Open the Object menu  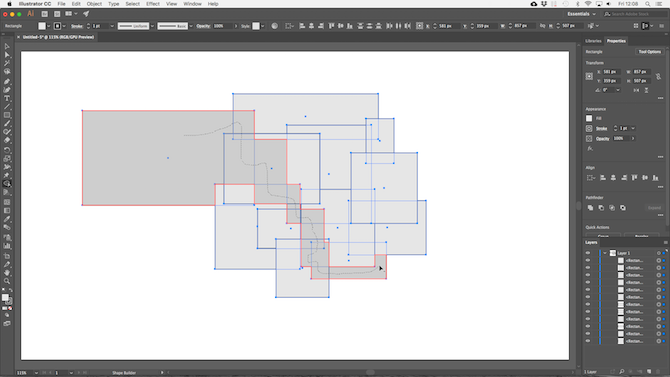94,4
